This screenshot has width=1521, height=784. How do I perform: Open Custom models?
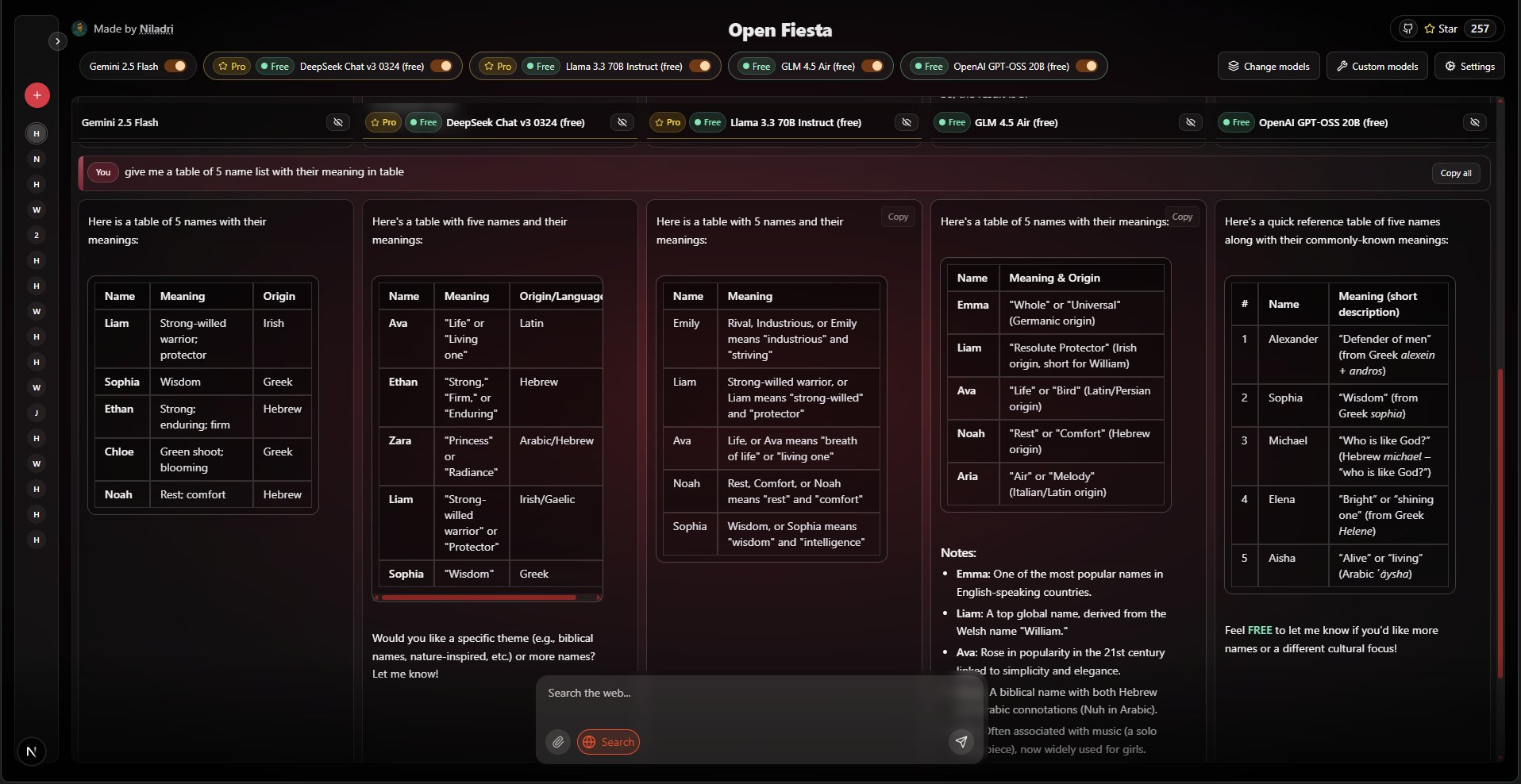[x=1377, y=66]
